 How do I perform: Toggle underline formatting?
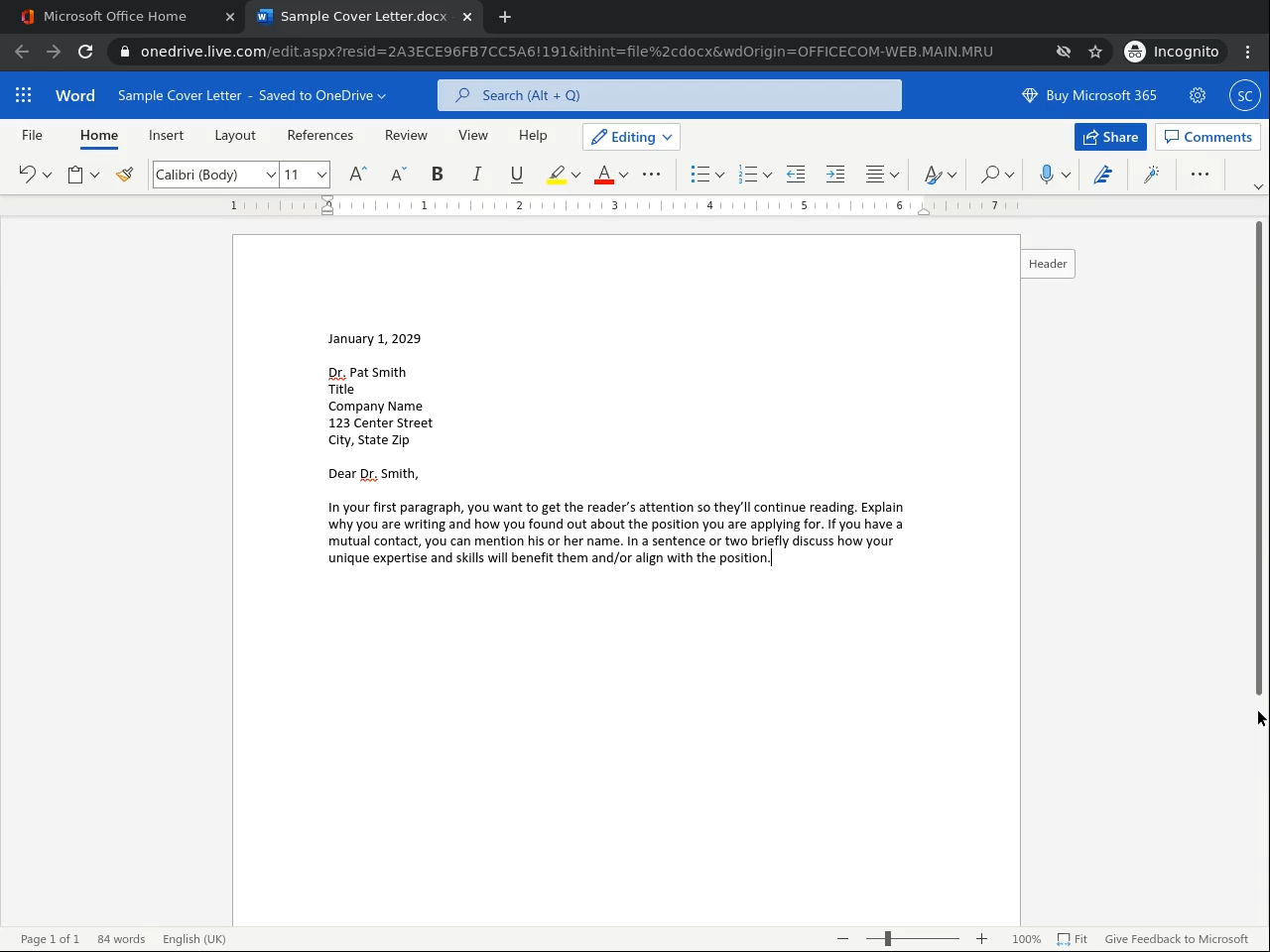pos(516,175)
